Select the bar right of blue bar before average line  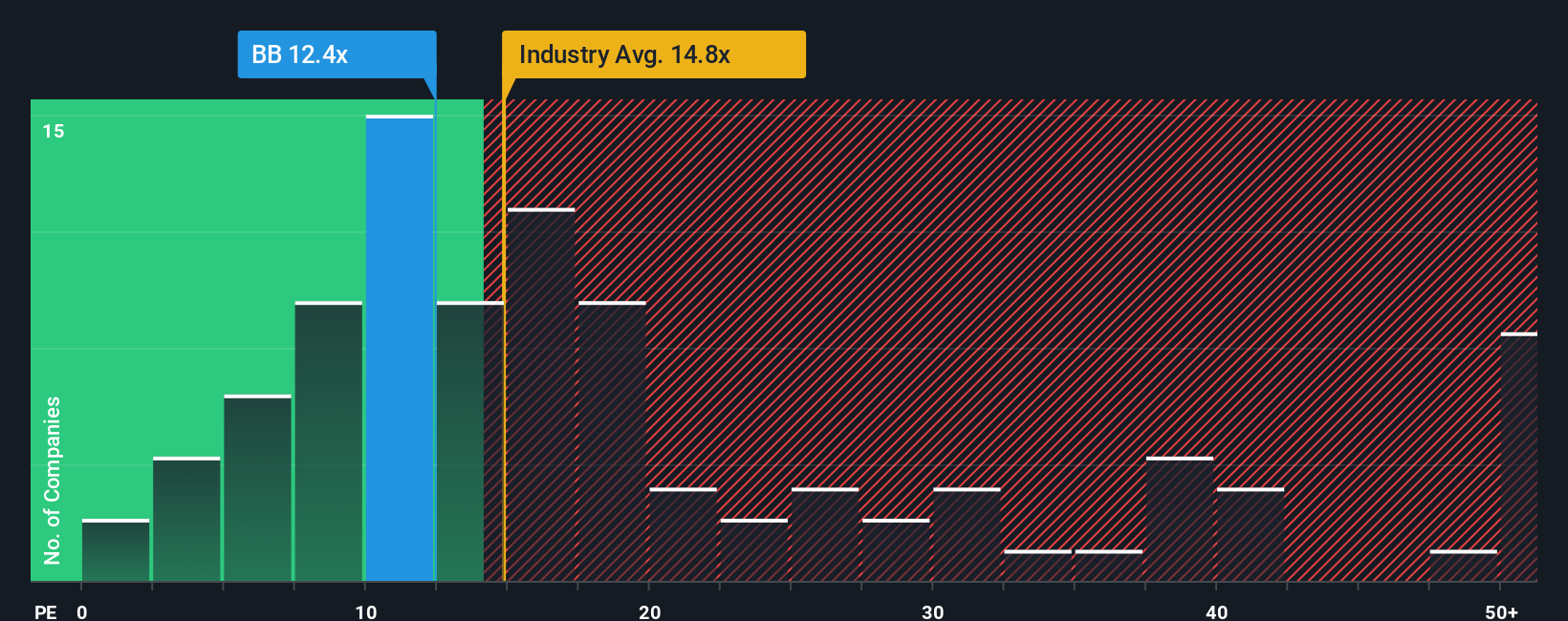coord(470,441)
